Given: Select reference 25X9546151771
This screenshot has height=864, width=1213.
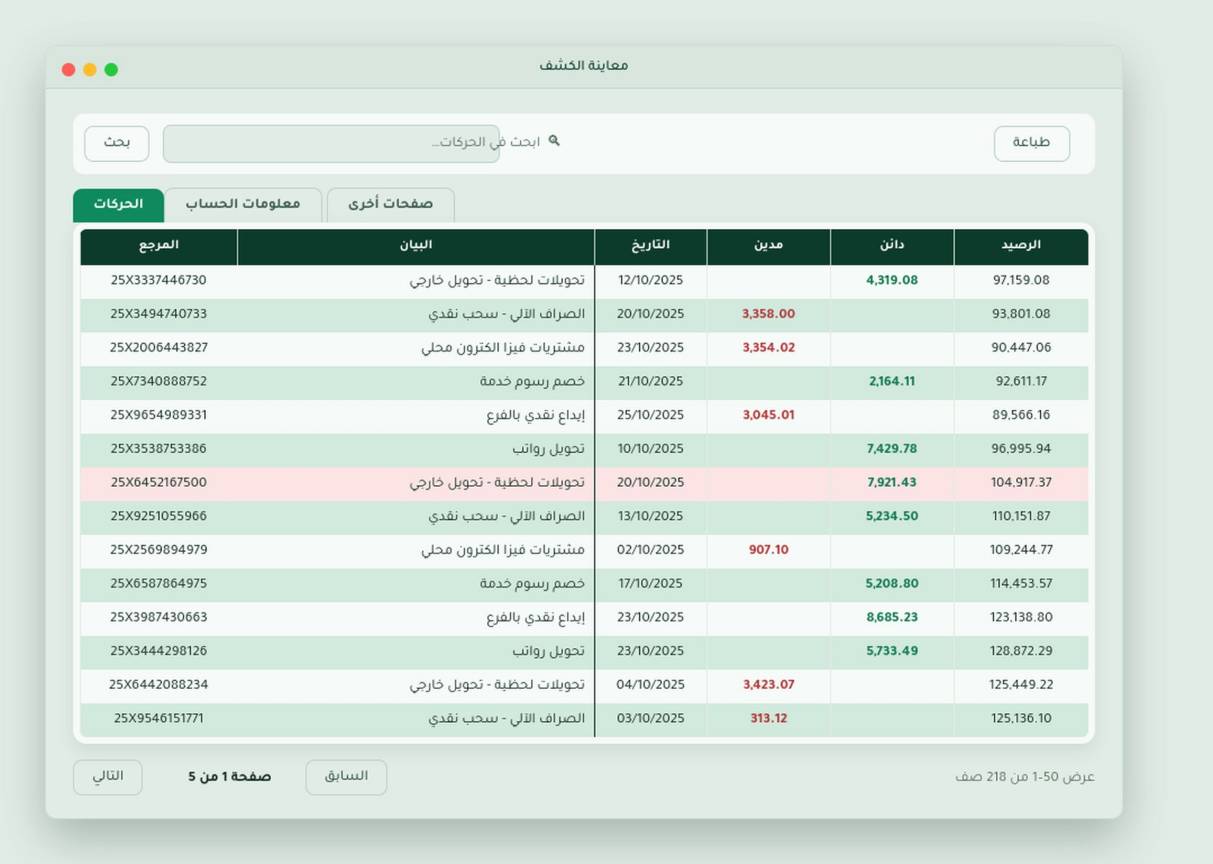Looking at the screenshot, I should [159, 719].
